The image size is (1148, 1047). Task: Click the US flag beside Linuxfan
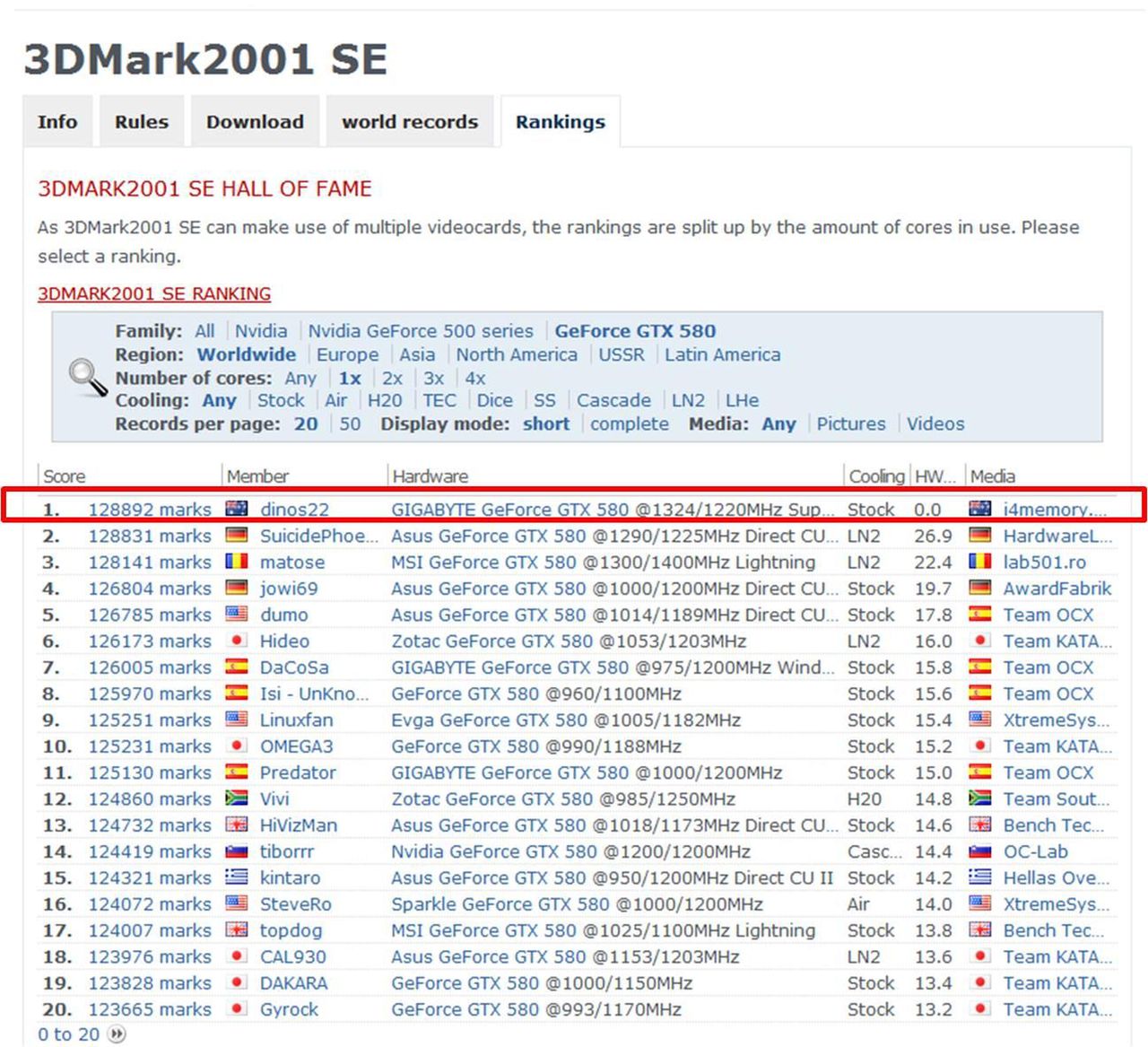[x=237, y=720]
